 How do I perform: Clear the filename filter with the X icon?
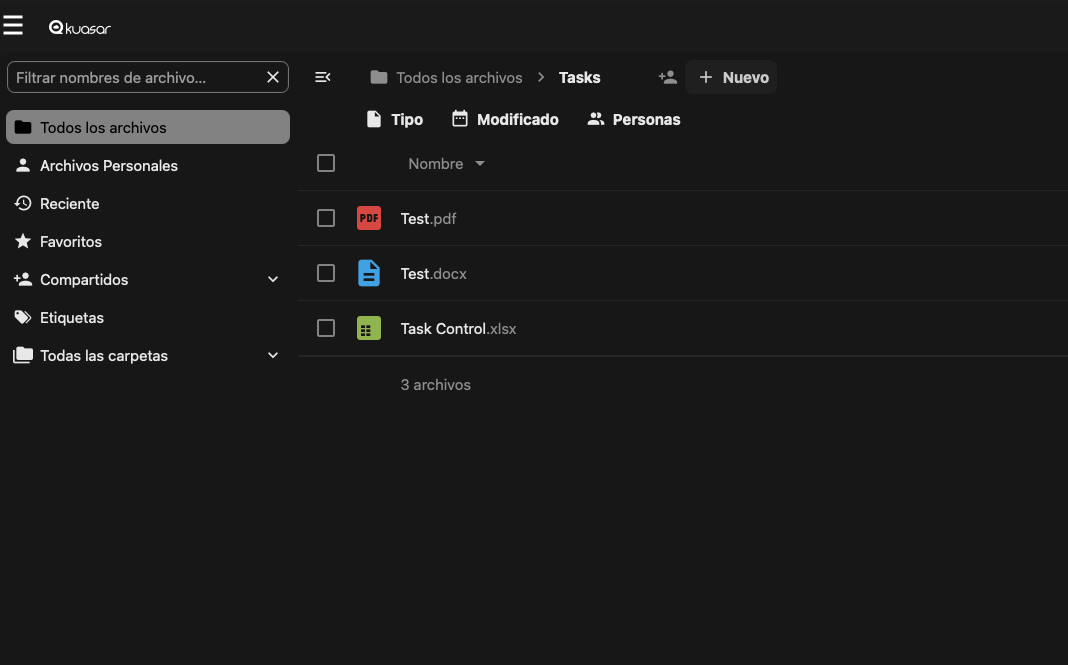point(272,77)
